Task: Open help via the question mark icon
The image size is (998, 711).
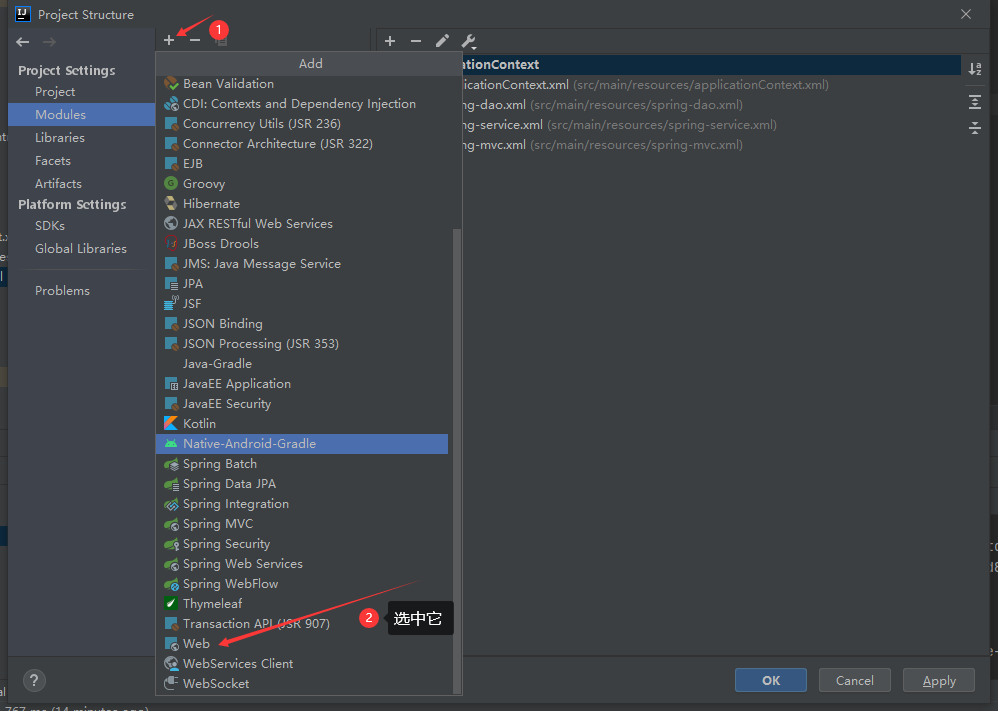Action: (x=33, y=680)
